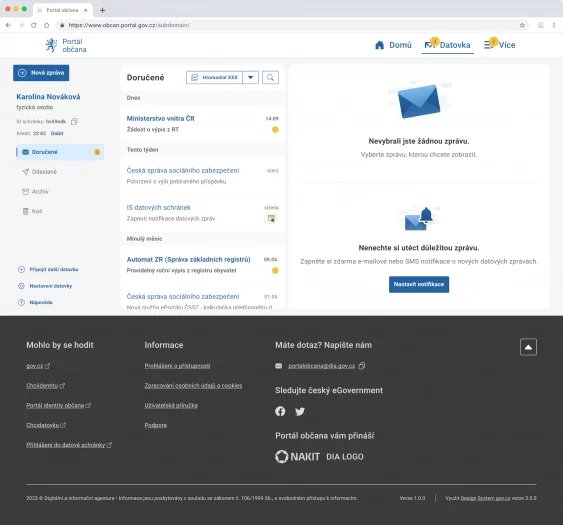The height and width of the screenshot is (525, 563).
Task: Open the Archiv folder
Action: 36,191
